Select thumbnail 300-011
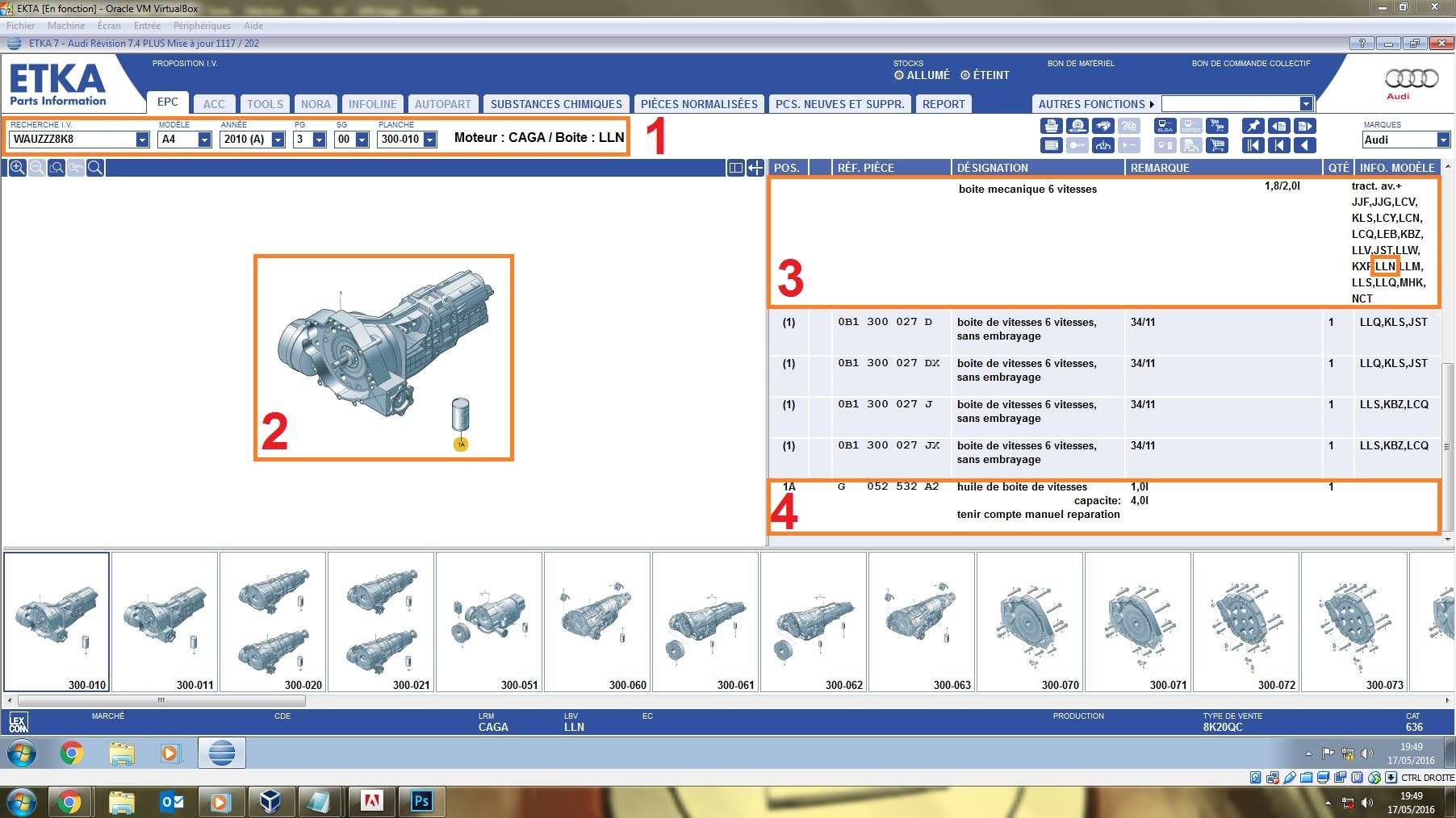The height and width of the screenshot is (818, 1456). (x=165, y=622)
